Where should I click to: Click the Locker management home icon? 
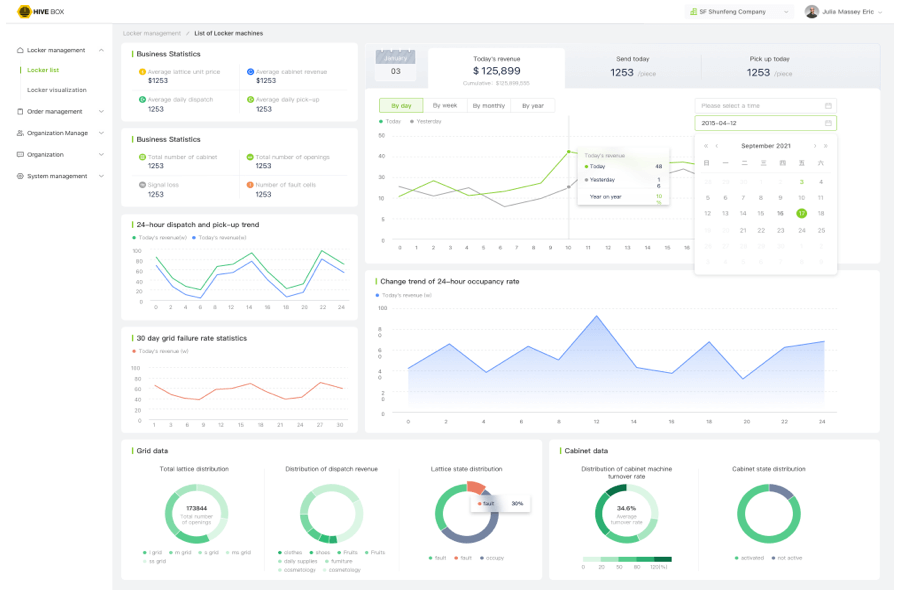(x=20, y=50)
